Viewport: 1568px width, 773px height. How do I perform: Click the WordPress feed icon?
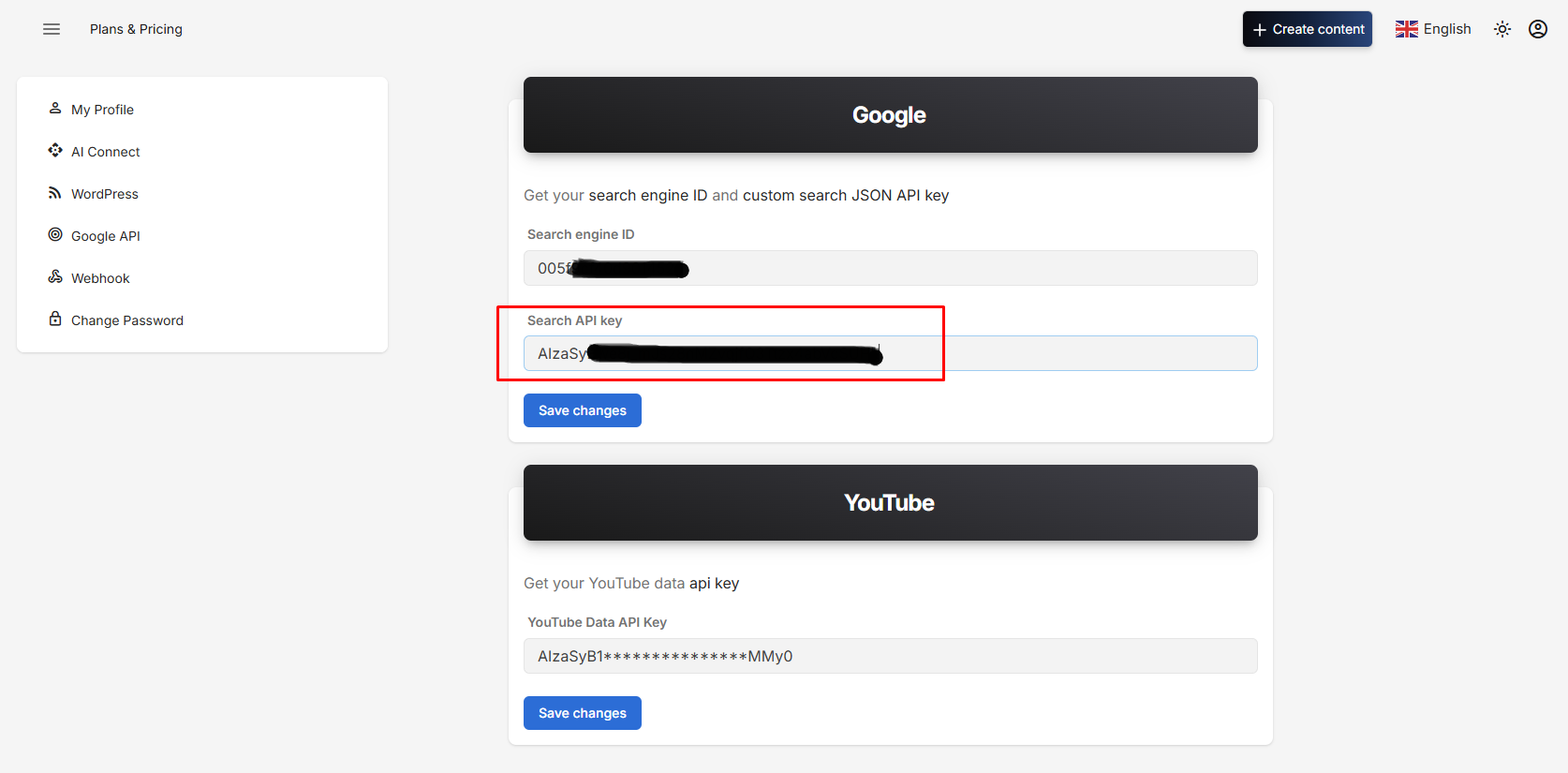coord(55,193)
